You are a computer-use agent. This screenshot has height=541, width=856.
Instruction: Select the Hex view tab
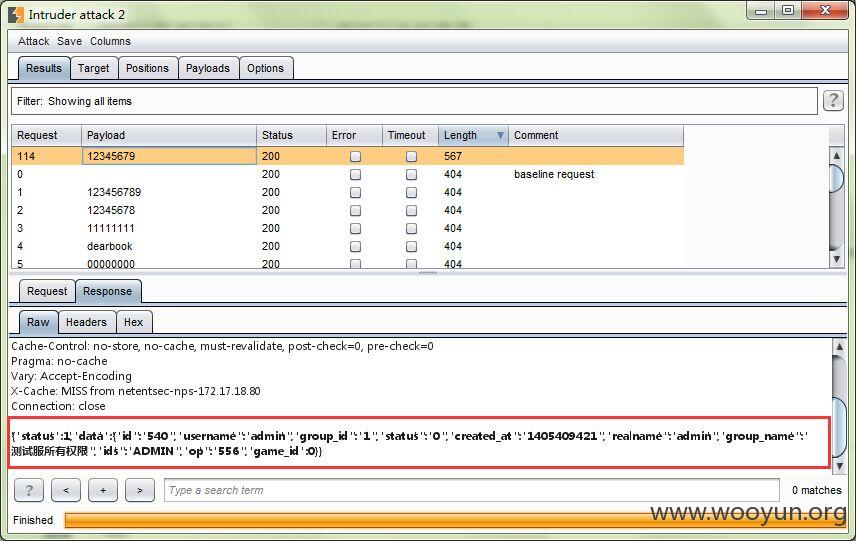(133, 322)
